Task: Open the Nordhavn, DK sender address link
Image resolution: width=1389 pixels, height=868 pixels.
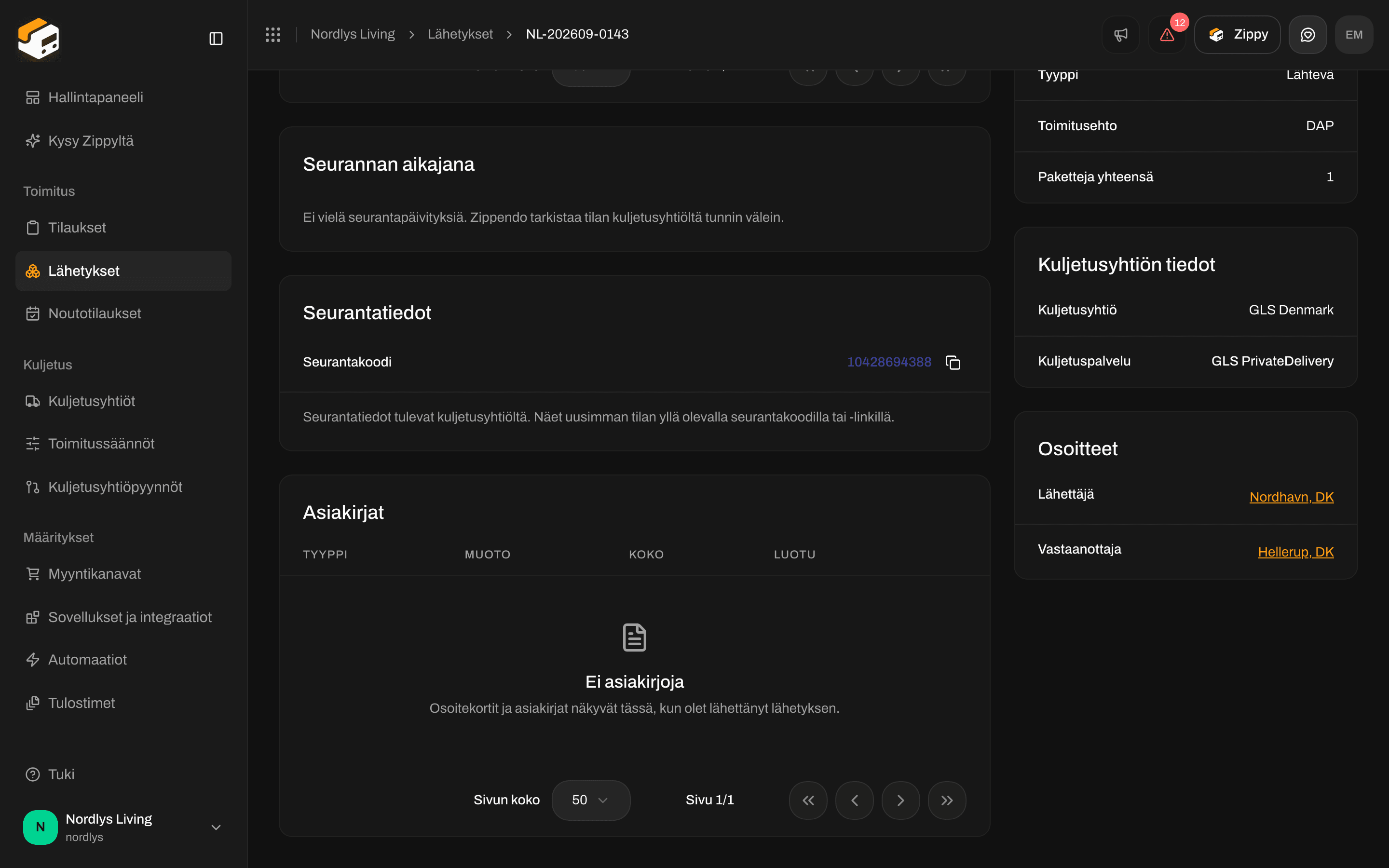Action: click(1292, 497)
